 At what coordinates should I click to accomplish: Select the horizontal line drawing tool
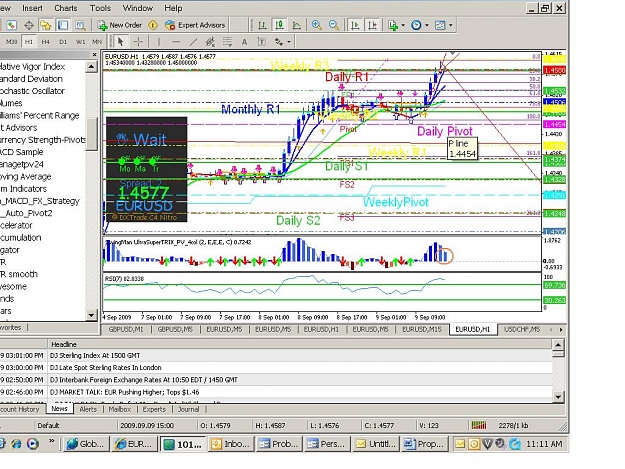176,41
